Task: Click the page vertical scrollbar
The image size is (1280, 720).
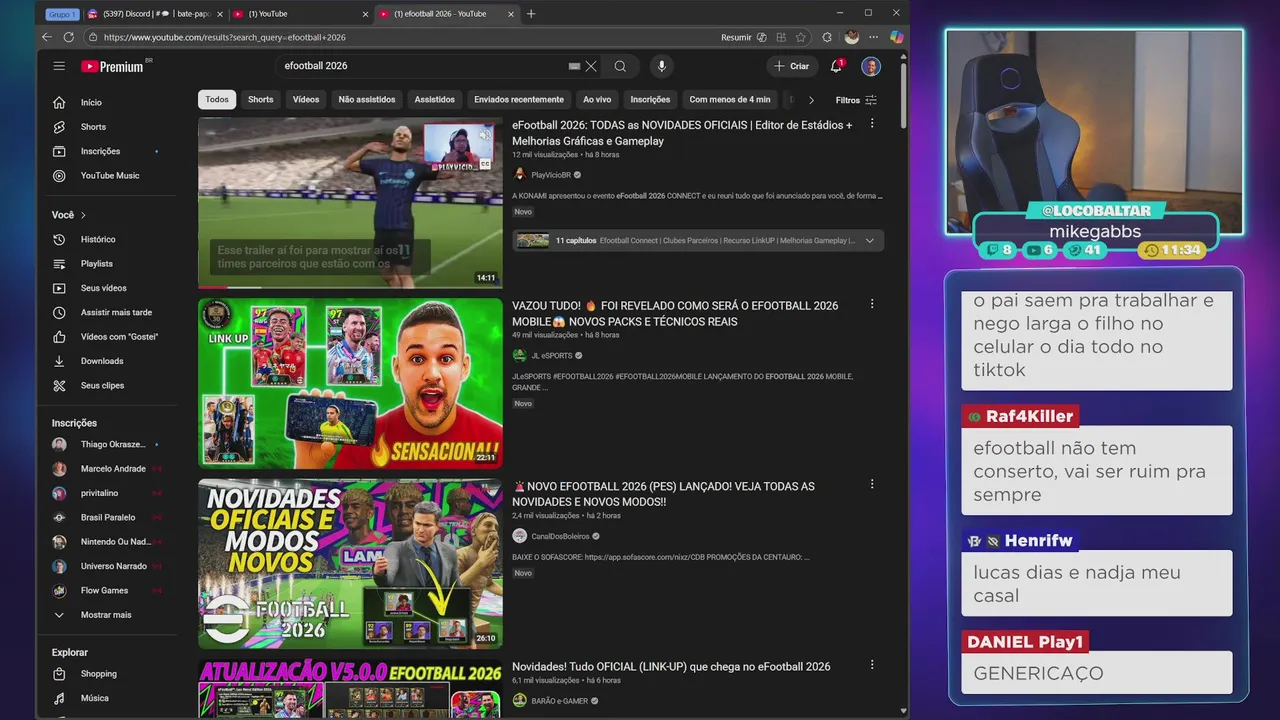Action: coord(904,95)
